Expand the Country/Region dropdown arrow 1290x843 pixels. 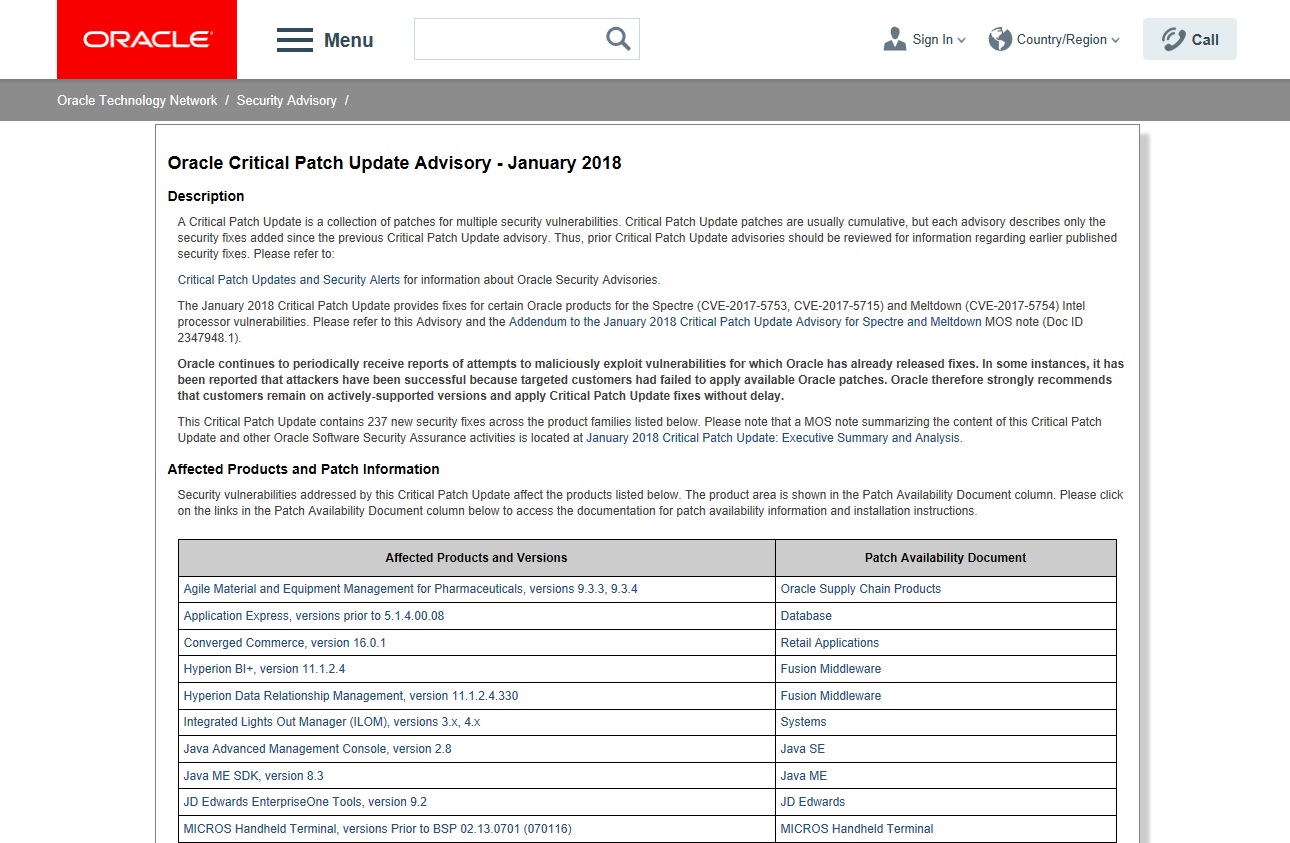[1115, 41]
